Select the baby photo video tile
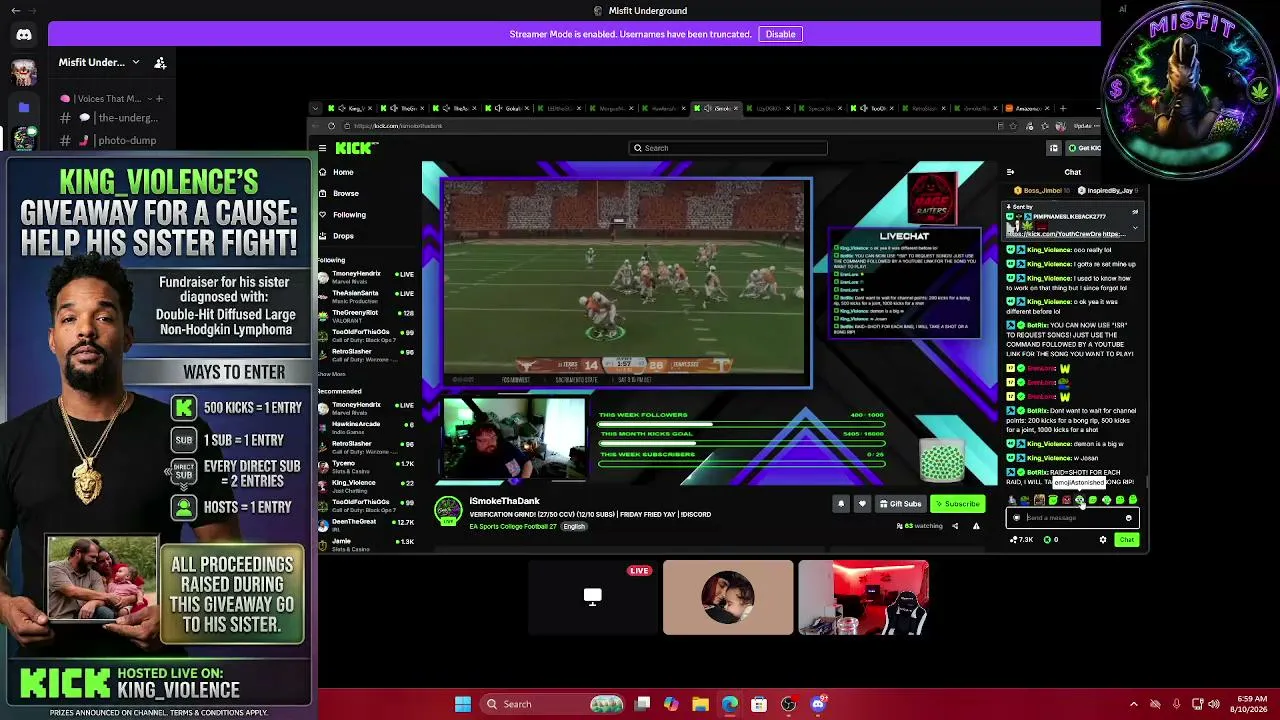The height and width of the screenshot is (720, 1280). (x=728, y=598)
